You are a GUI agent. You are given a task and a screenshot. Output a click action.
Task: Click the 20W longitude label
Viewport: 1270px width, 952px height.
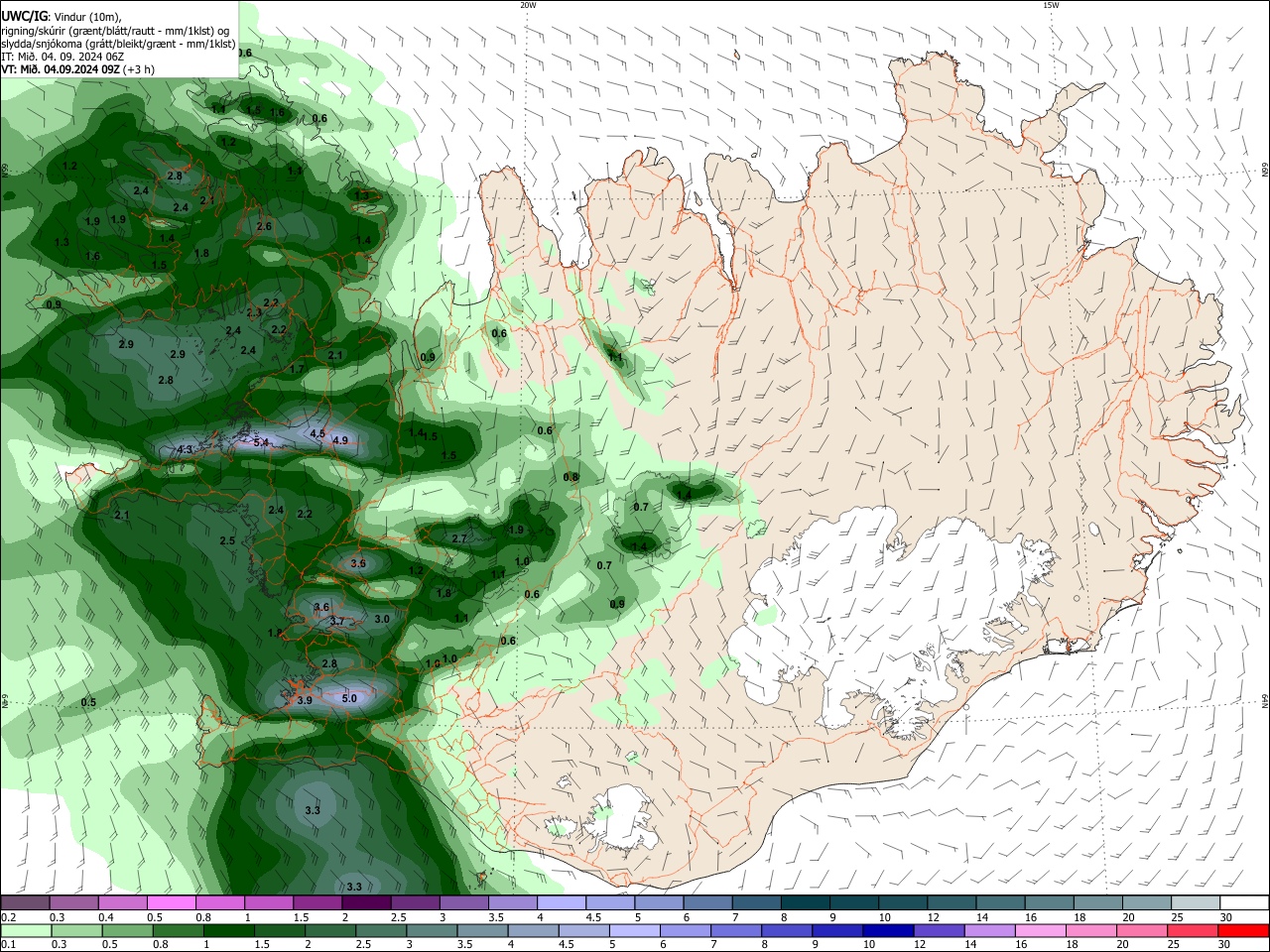528,5
